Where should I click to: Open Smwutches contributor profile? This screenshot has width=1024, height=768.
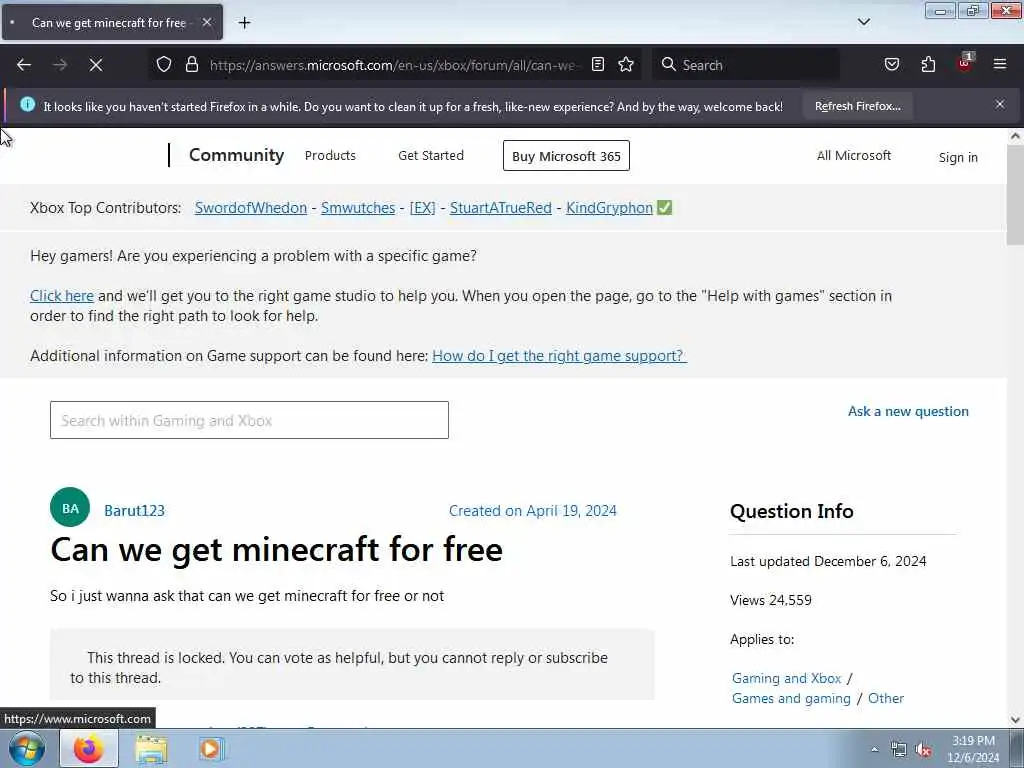358,208
